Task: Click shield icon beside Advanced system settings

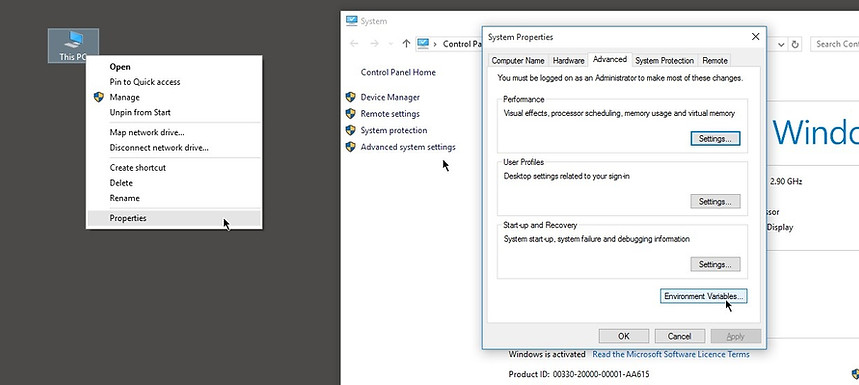Action: click(351, 147)
